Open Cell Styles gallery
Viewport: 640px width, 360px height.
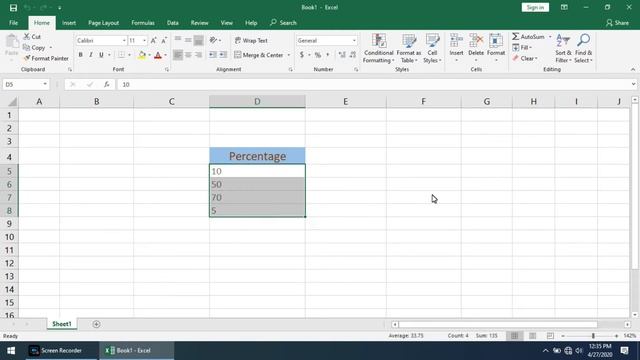[x=432, y=48]
